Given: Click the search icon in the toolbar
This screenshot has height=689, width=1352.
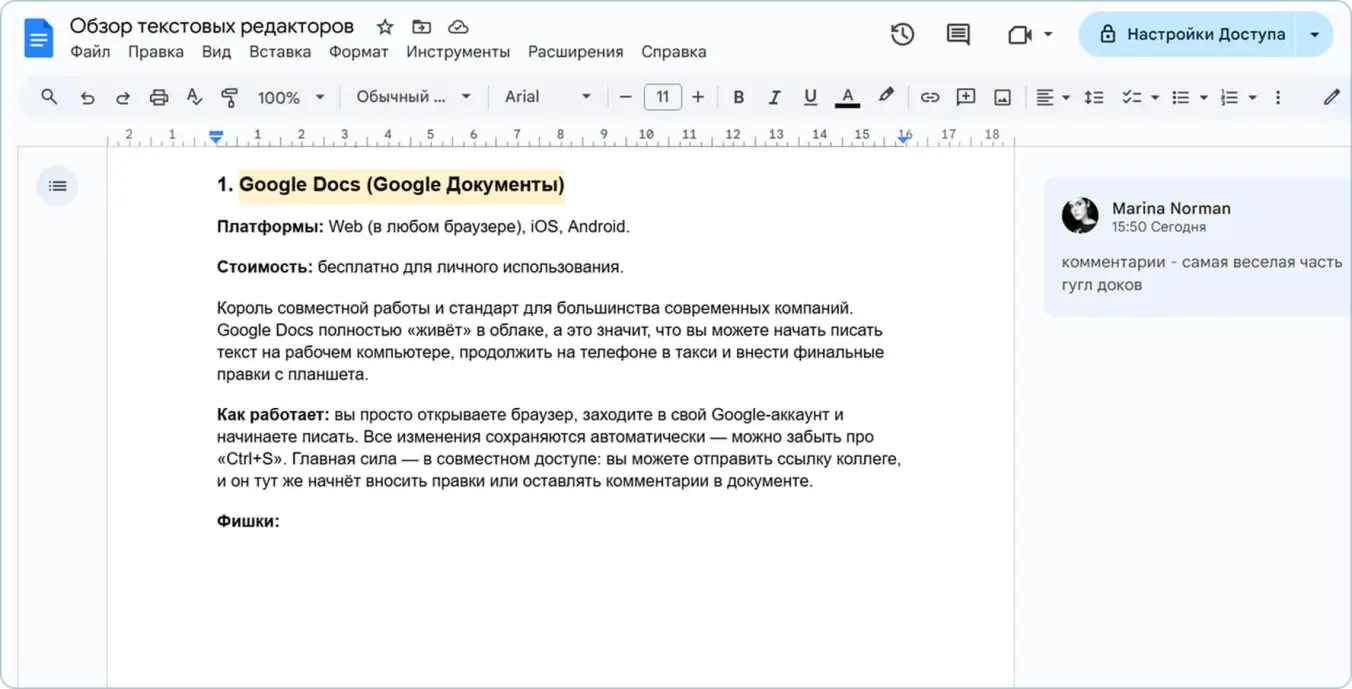Looking at the screenshot, I should click(x=48, y=97).
